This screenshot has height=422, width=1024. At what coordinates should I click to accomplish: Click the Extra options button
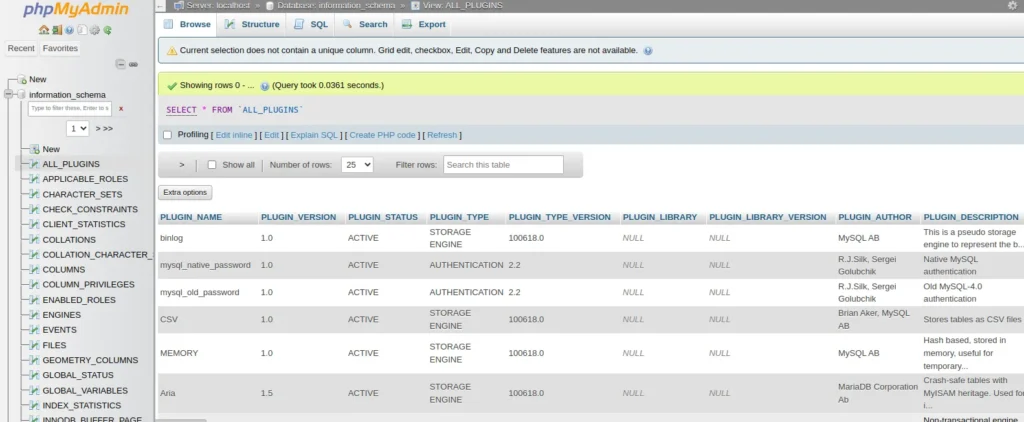click(185, 193)
